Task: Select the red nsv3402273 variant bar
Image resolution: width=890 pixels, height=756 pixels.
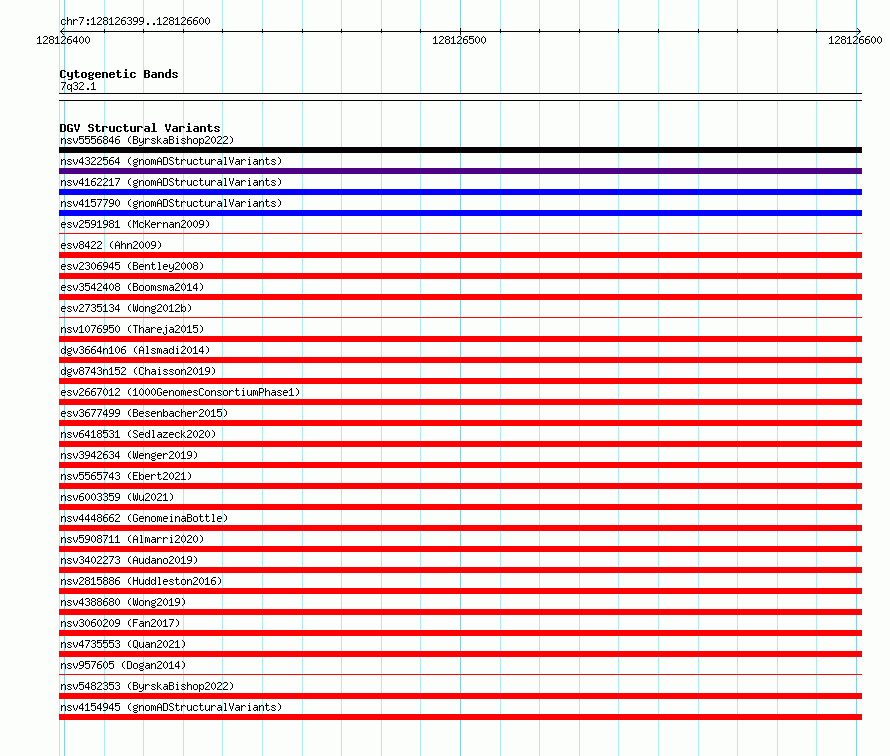Action: [460, 570]
